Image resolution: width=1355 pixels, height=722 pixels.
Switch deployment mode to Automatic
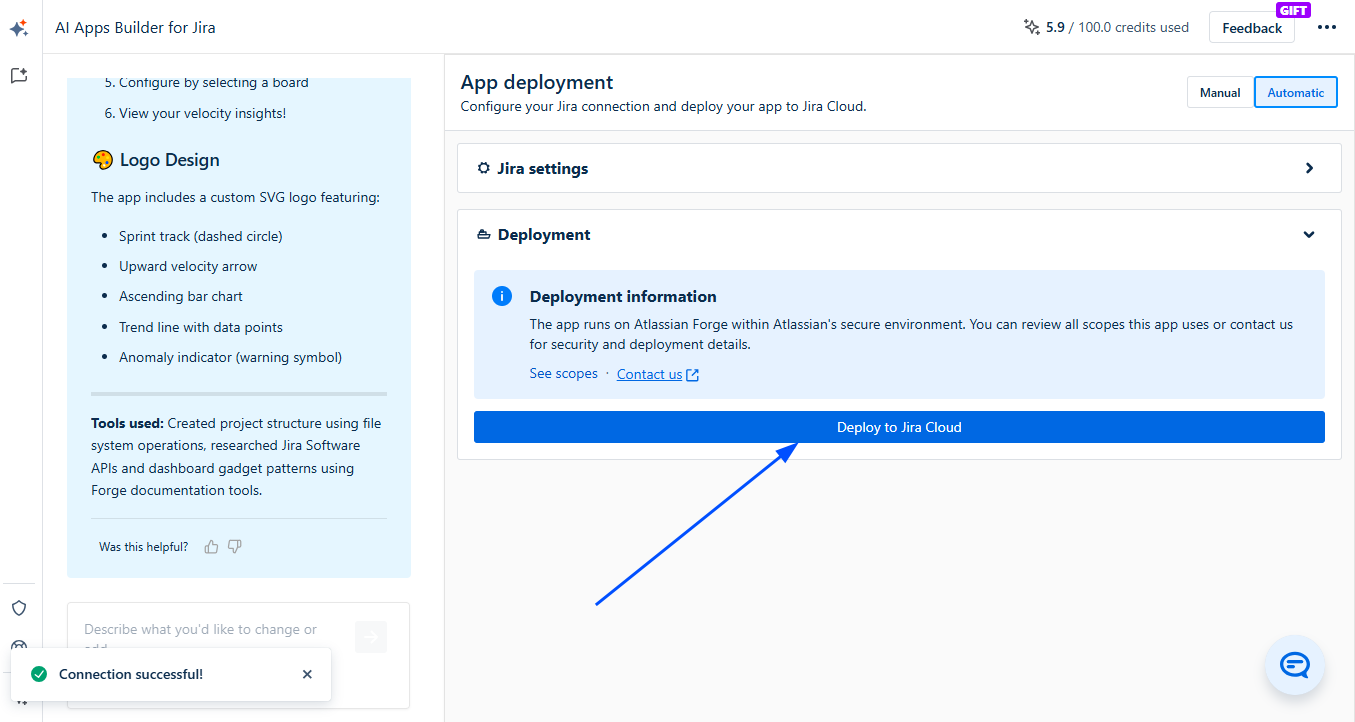[x=1295, y=93]
